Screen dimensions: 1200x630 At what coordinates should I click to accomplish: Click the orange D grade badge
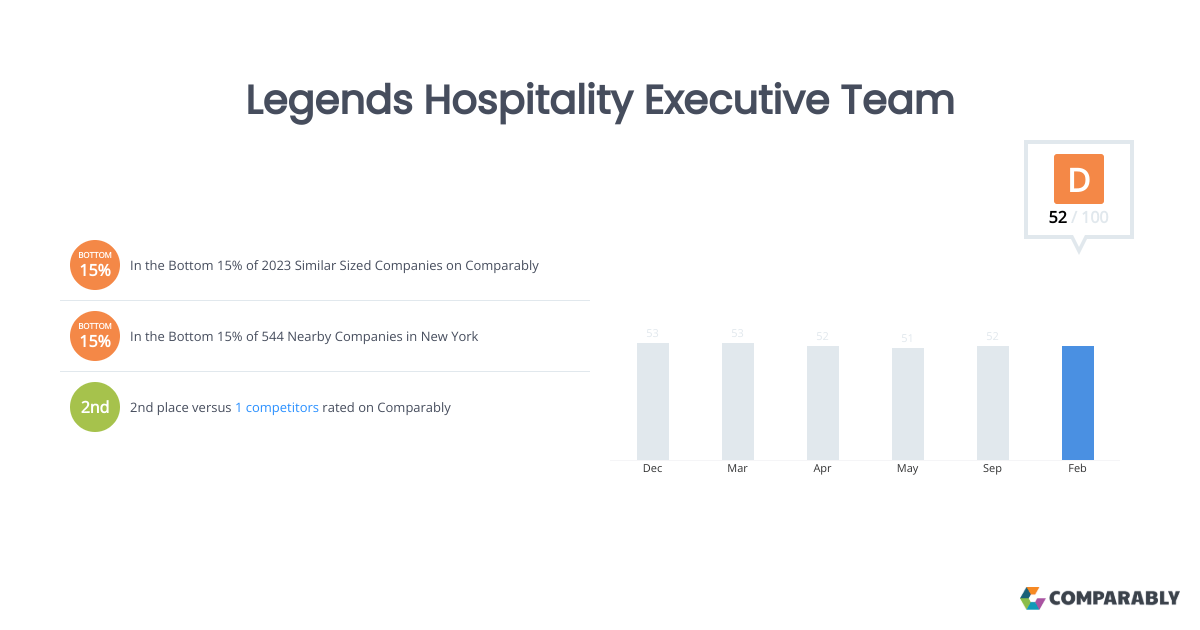[1079, 179]
